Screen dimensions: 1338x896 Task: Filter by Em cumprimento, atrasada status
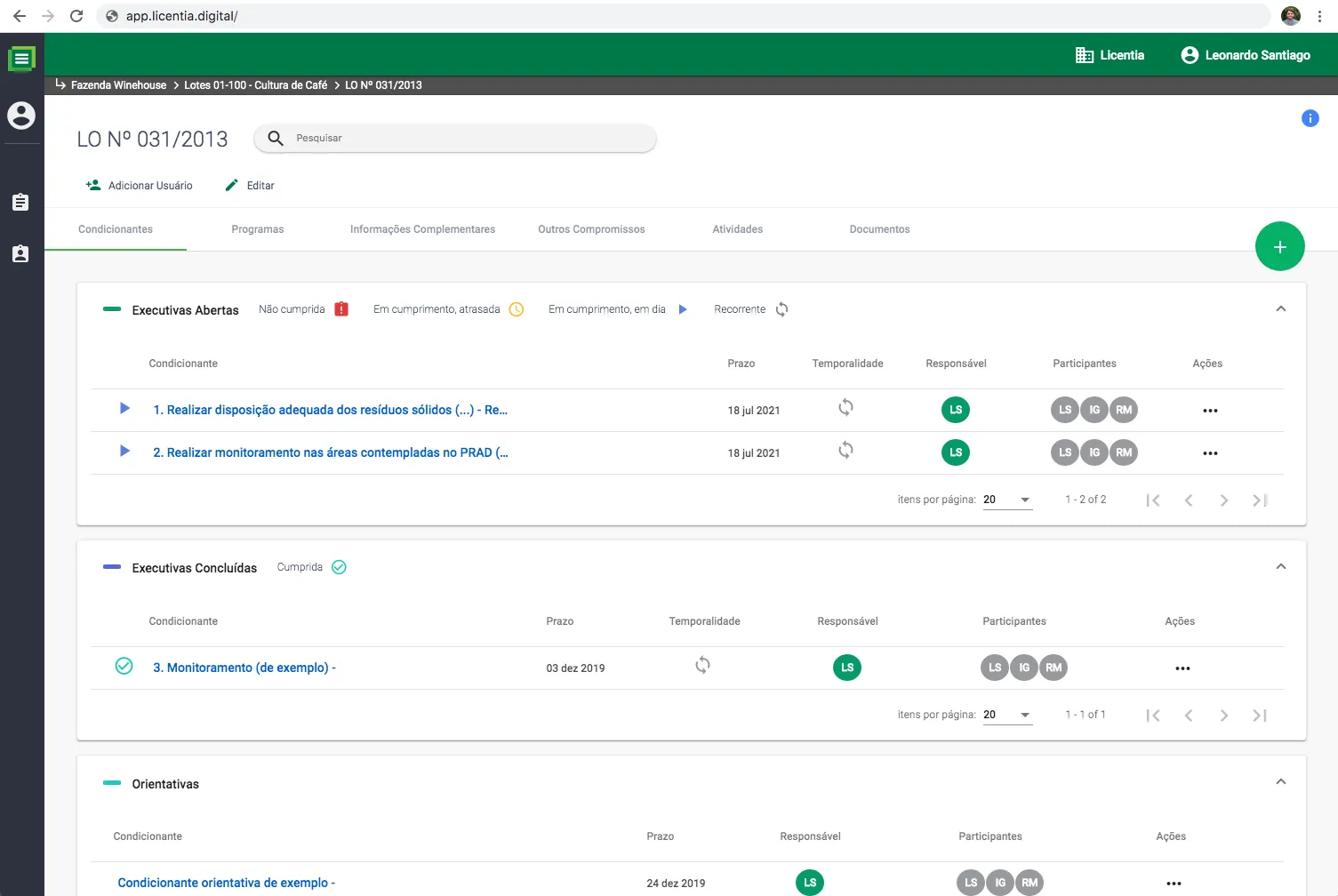point(448,309)
